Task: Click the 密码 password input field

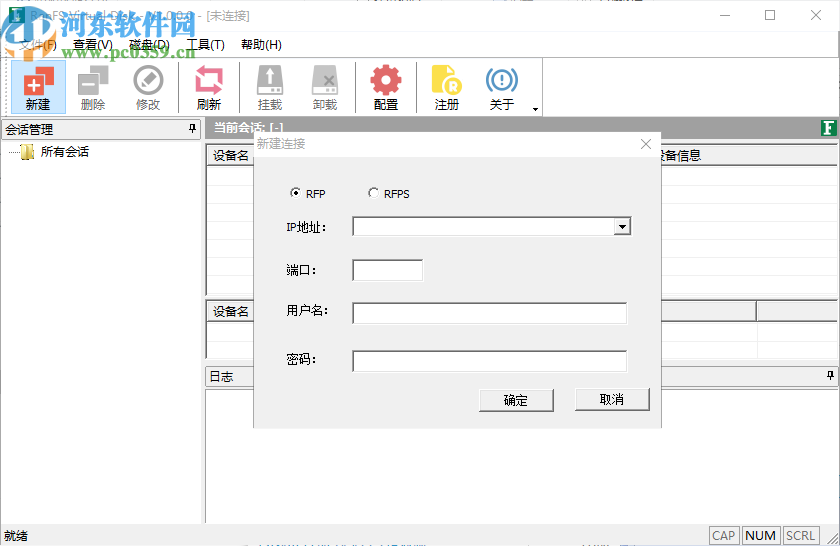Action: pos(490,361)
